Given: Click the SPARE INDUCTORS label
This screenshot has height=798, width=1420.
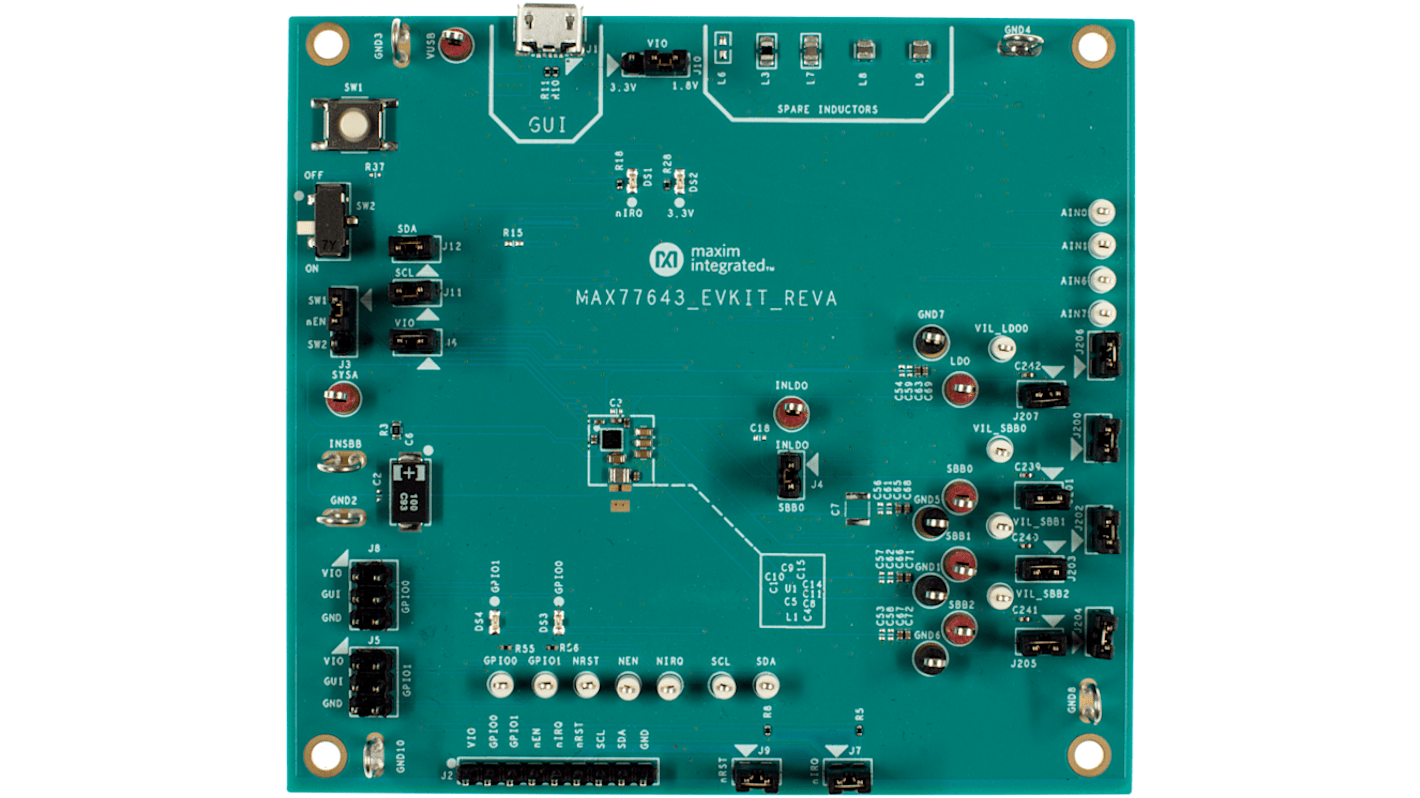Looking at the screenshot, I should pyautogui.click(x=826, y=109).
